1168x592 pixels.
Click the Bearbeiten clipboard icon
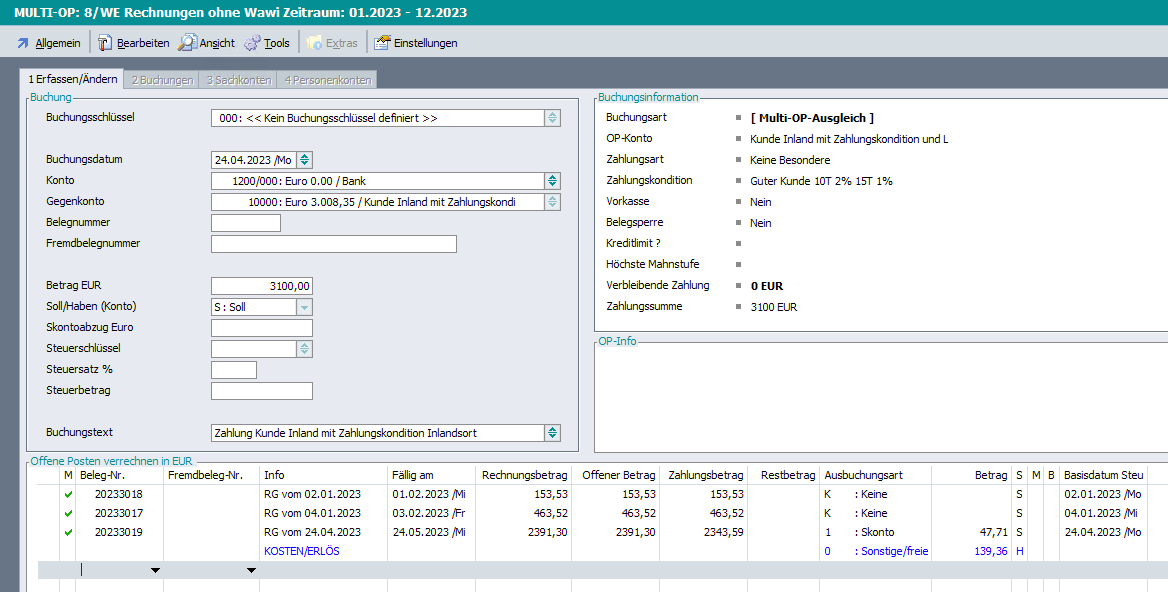[105, 43]
